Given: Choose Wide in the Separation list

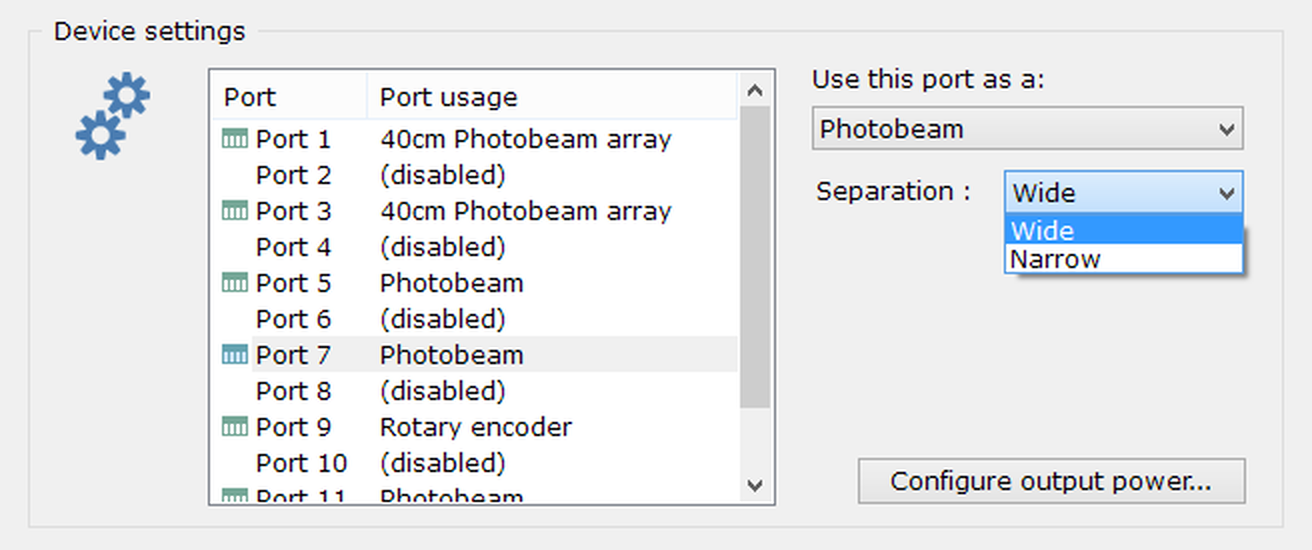Looking at the screenshot, I should coord(1043,231).
